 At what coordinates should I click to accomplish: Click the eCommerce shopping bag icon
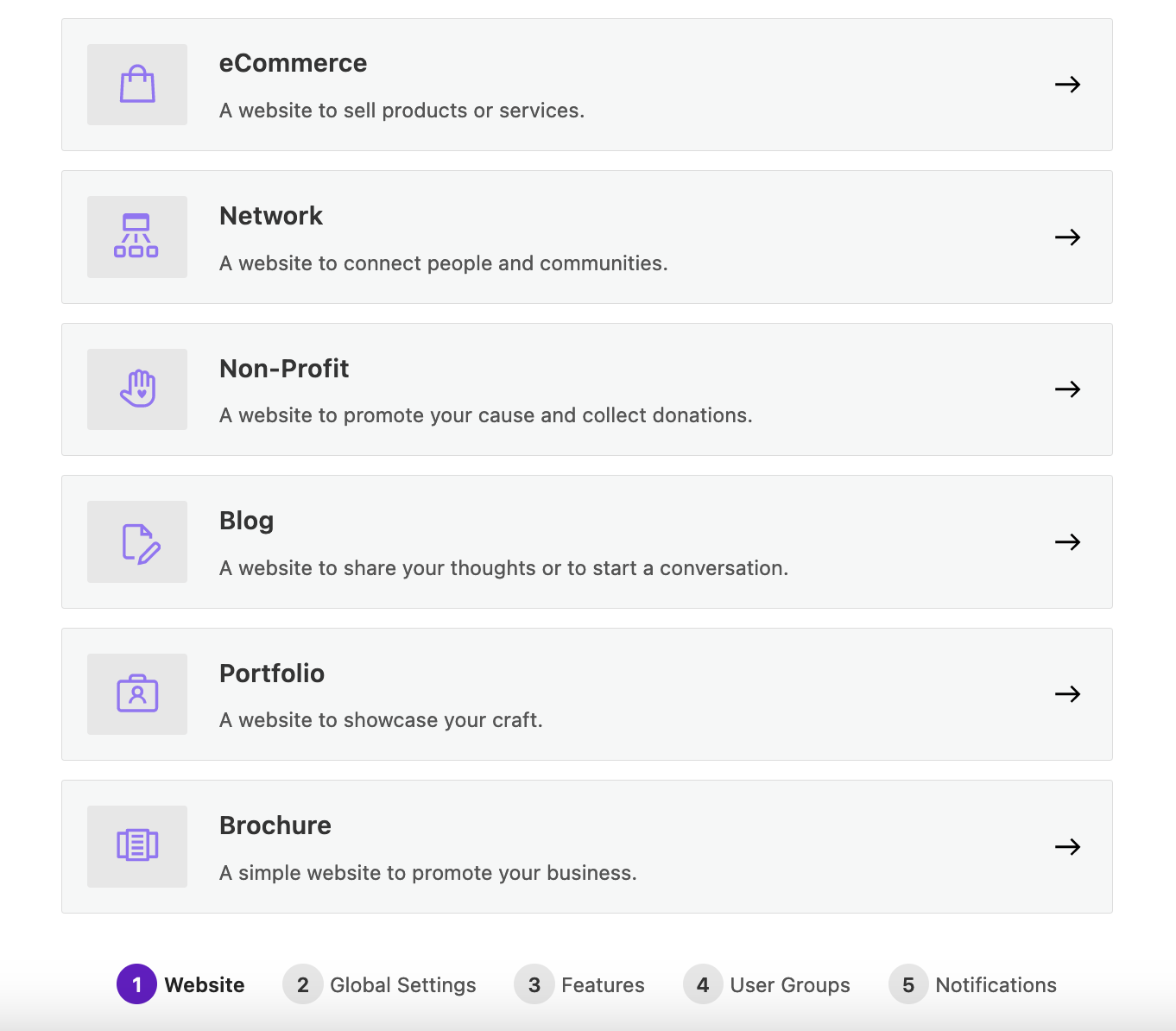click(x=136, y=84)
